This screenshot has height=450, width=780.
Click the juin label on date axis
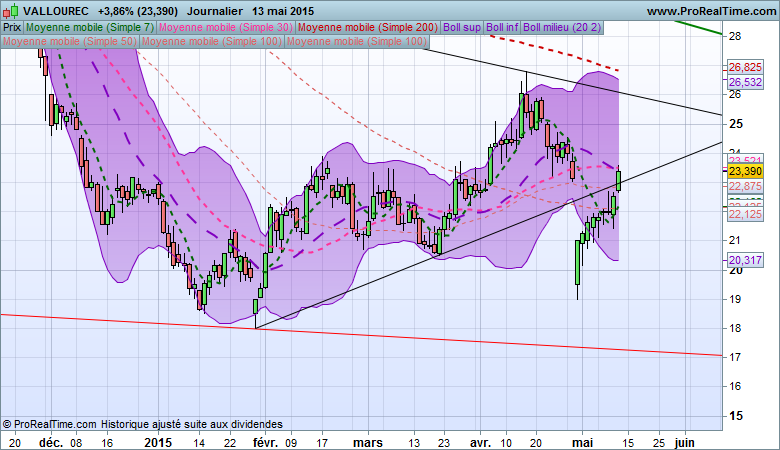pyautogui.click(x=684, y=443)
